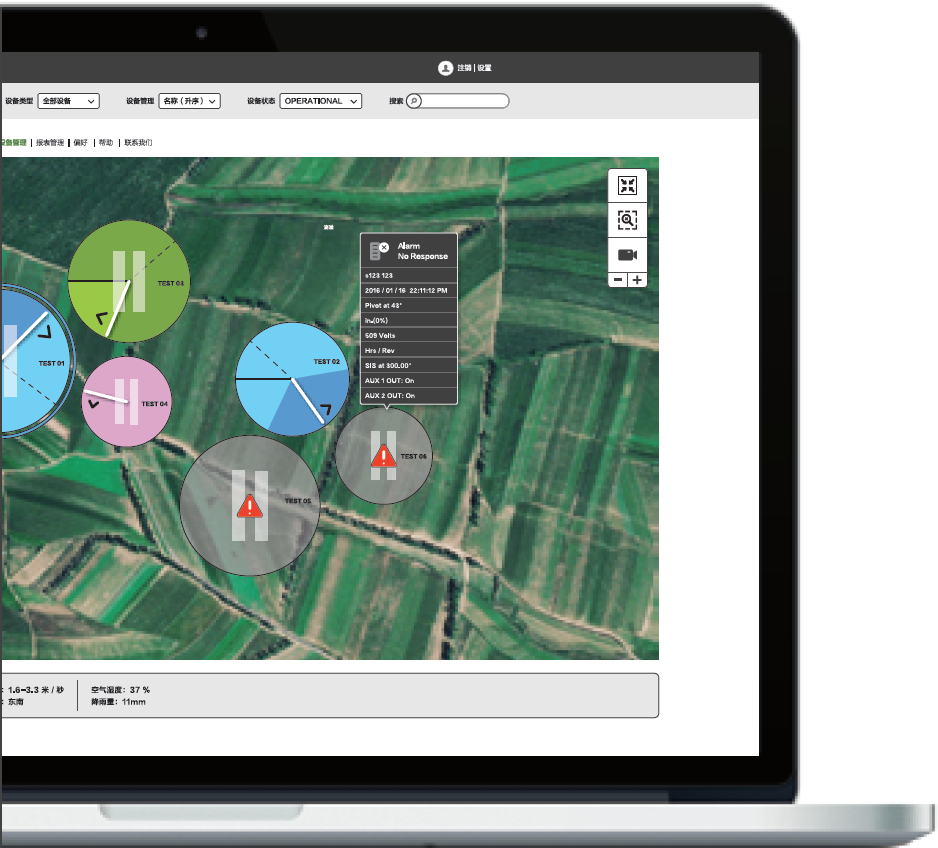Open the 全部设备 device type dropdown
This screenshot has width=938, height=848.
(x=69, y=101)
